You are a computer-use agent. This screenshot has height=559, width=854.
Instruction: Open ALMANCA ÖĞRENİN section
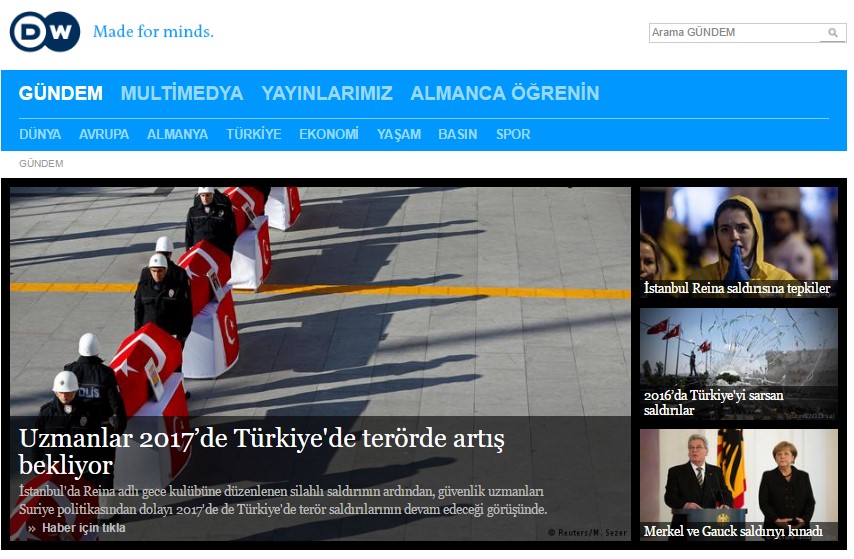click(505, 93)
